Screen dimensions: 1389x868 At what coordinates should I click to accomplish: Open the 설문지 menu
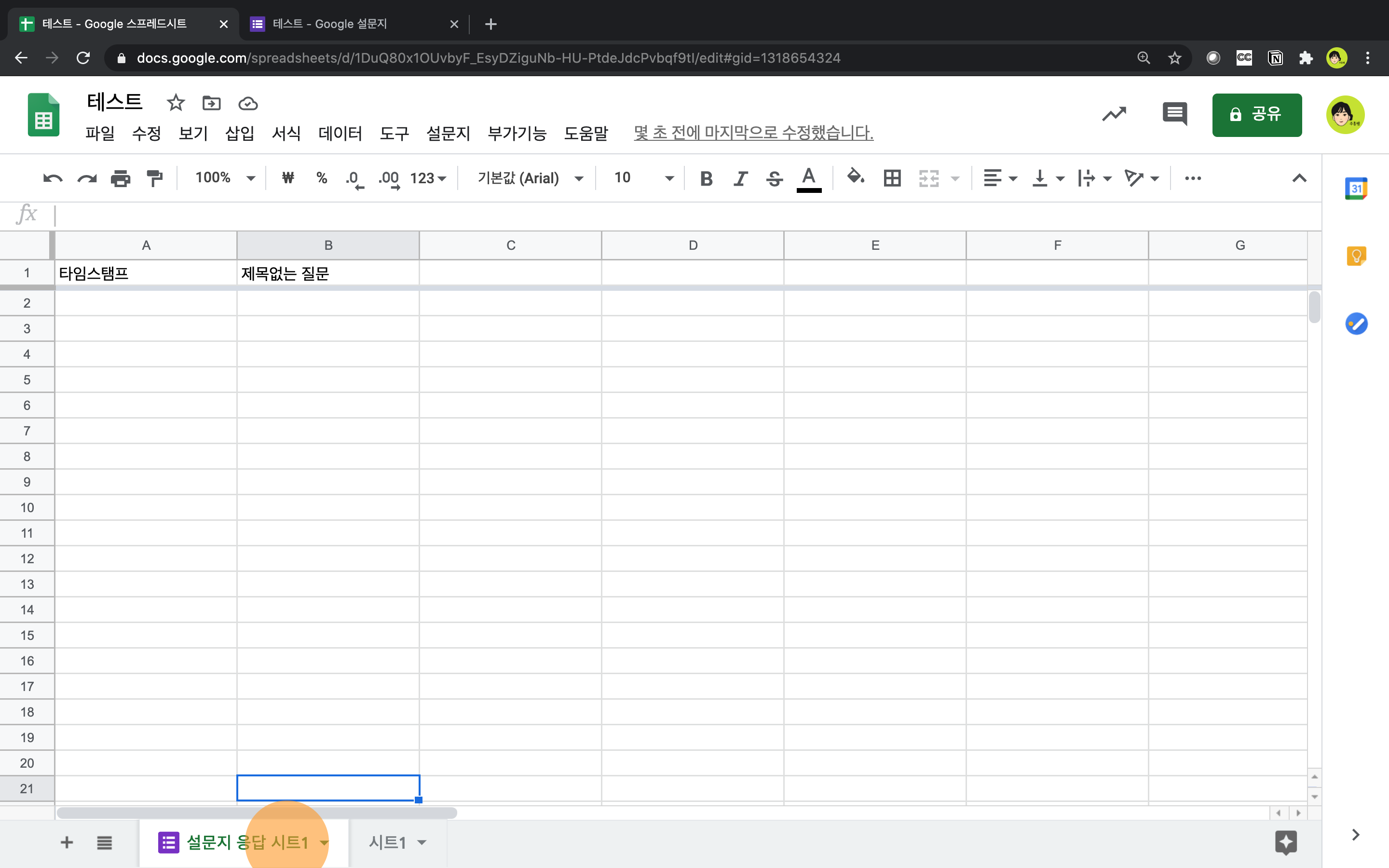[x=448, y=133]
